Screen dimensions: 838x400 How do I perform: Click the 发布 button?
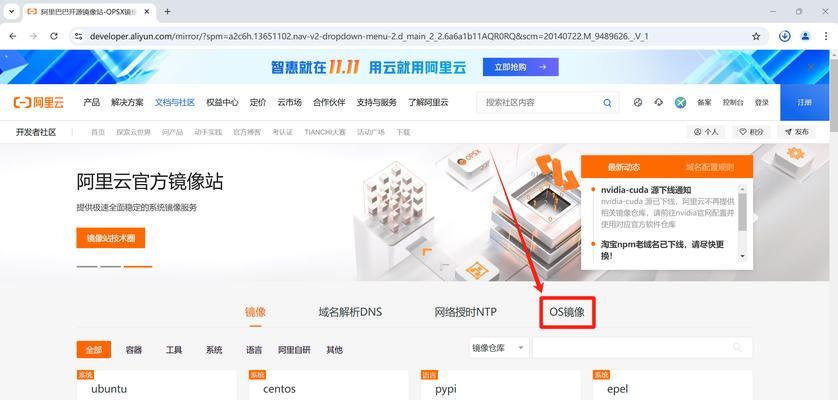pyautogui.click(x=796, y=132)
